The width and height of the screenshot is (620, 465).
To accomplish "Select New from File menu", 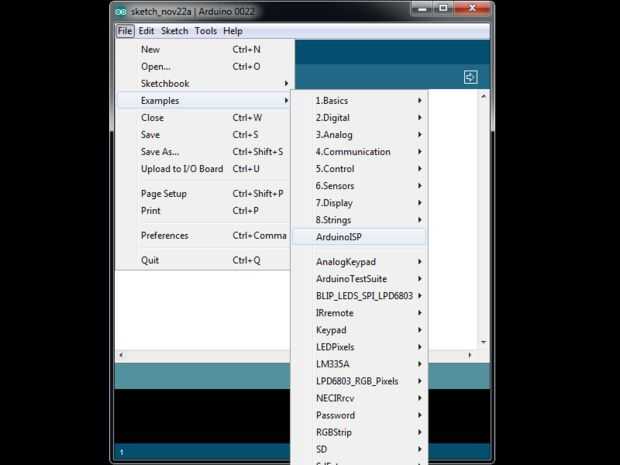I will 204,49.
